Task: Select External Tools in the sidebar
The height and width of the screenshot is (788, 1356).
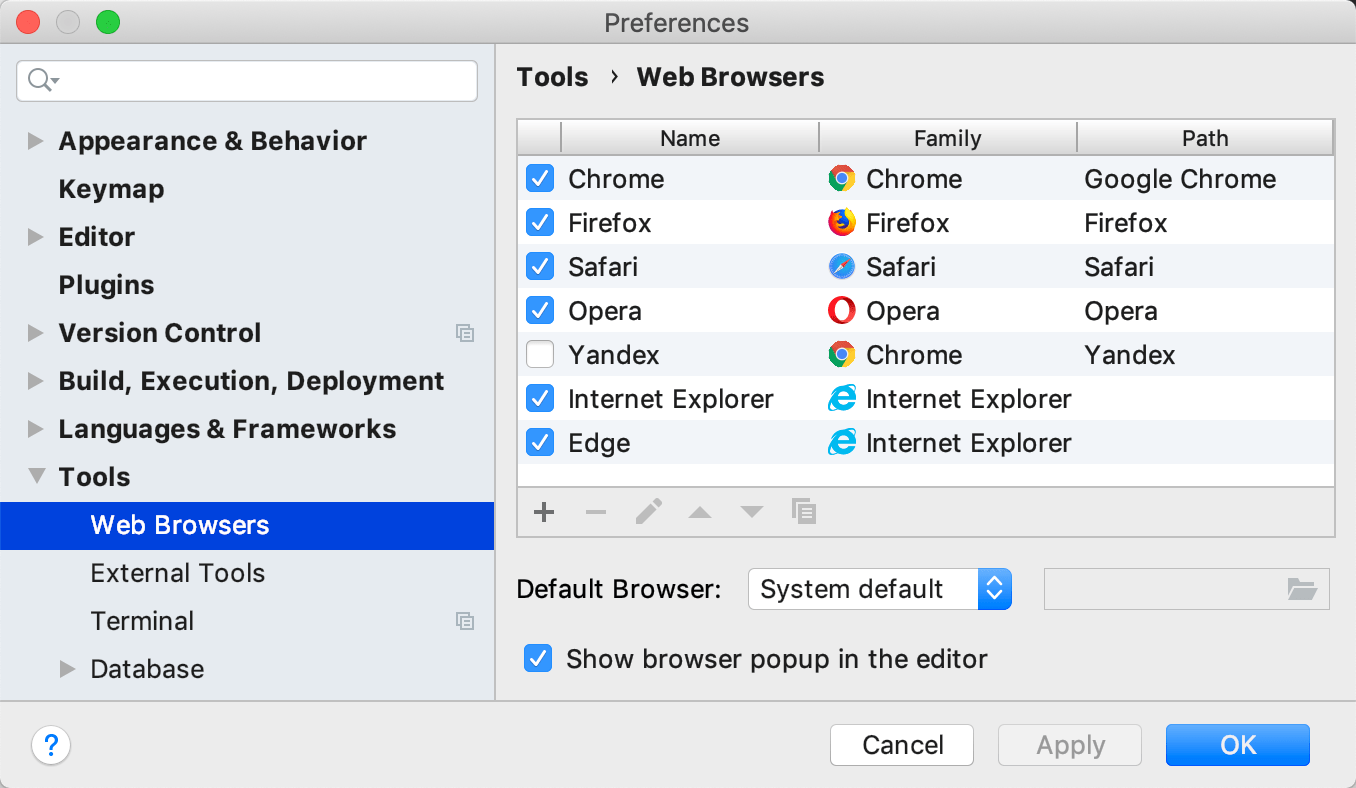Action: (178, 573)
